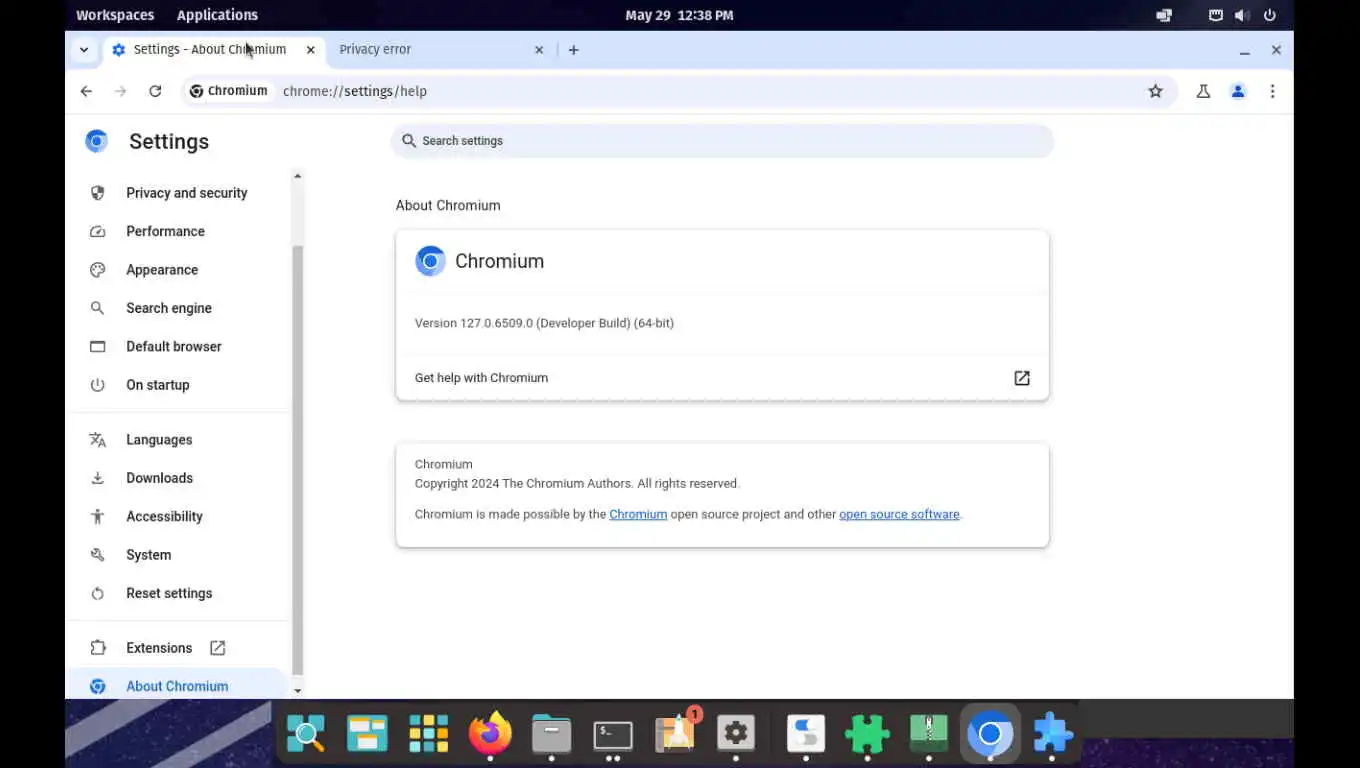Open the dock magnifier search launcher
This screenshot has height=768, width=1360.
tap(306, 734)
